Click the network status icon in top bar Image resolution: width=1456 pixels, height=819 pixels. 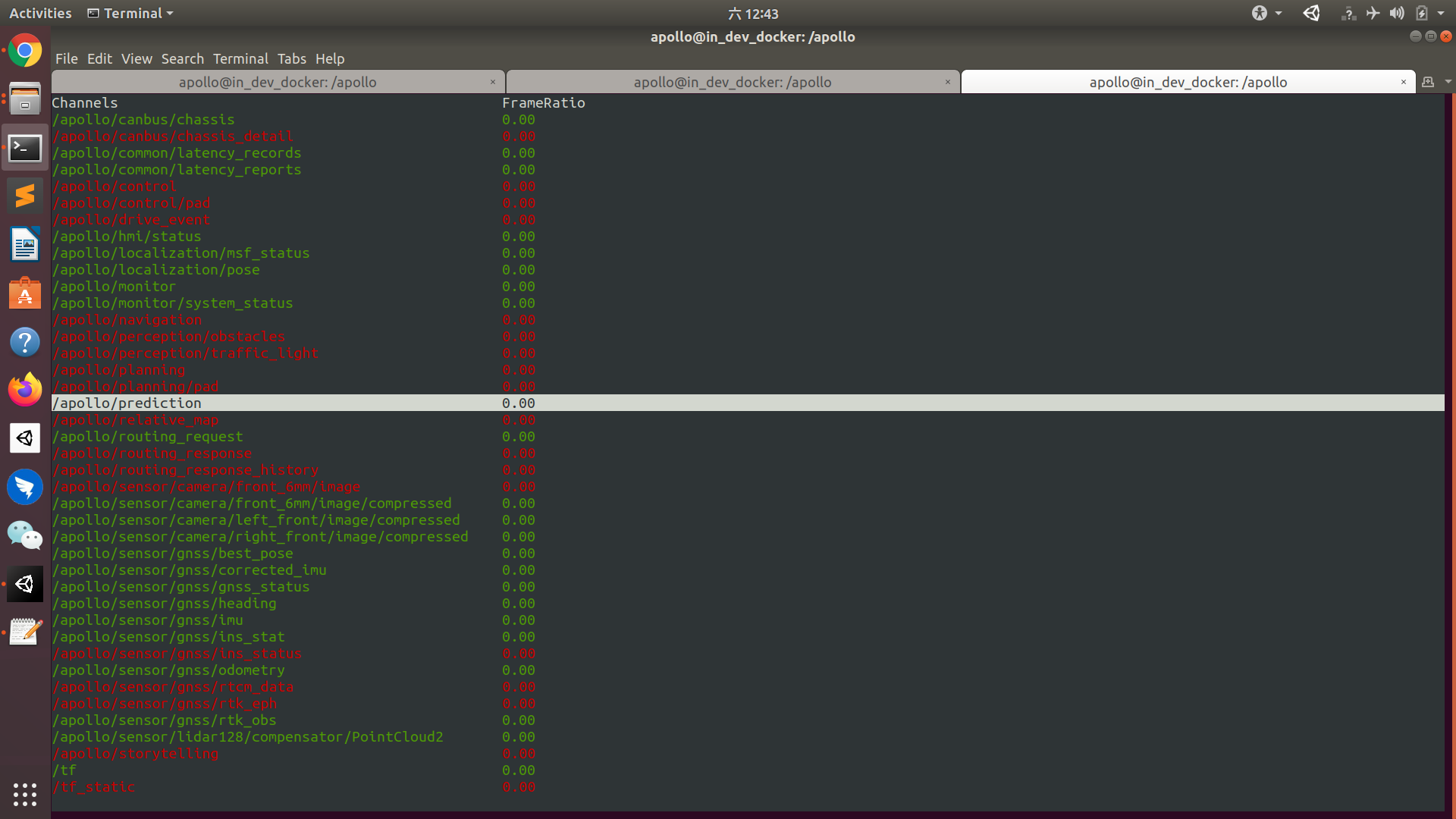[x=1348, y=13]
